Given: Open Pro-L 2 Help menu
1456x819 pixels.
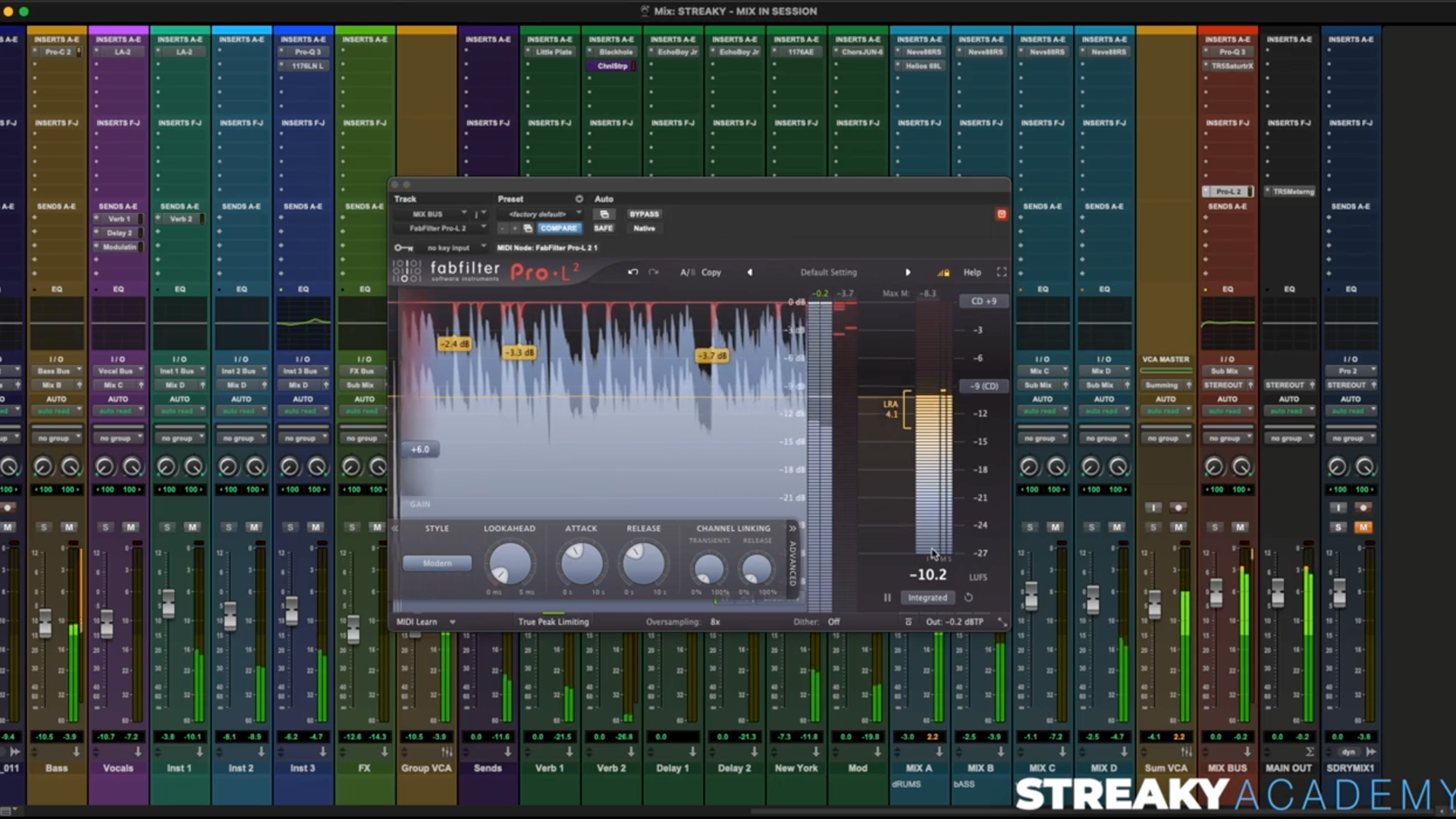Looking at the screenshot, I should (x=971, y=272).
